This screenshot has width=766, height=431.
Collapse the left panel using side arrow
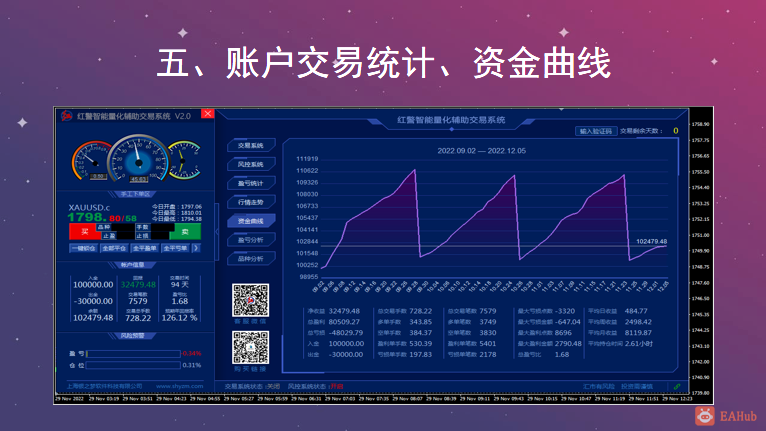(x=217, y=232)
